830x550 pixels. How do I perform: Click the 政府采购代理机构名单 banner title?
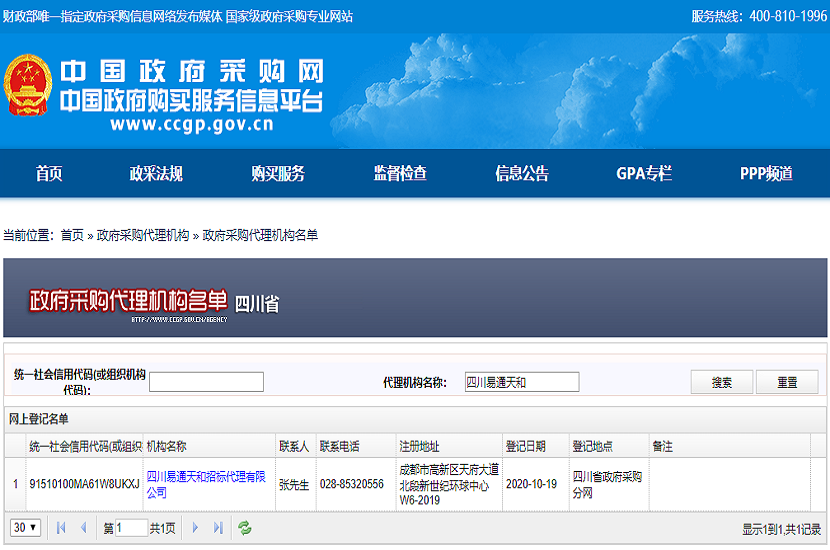tap(128, 301)
